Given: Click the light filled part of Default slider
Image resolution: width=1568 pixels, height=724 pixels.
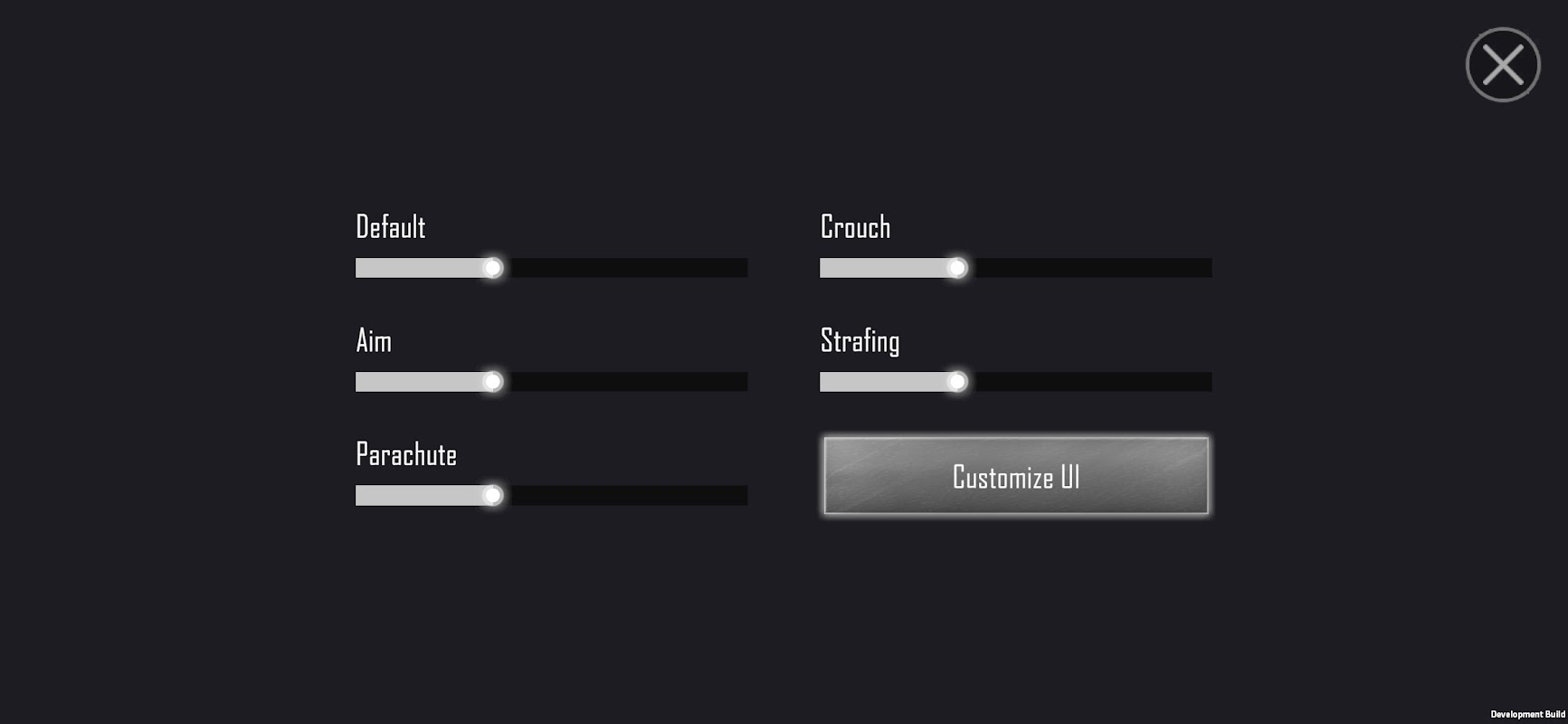Looking at the screenshot, I should click(x=416, y=268).
